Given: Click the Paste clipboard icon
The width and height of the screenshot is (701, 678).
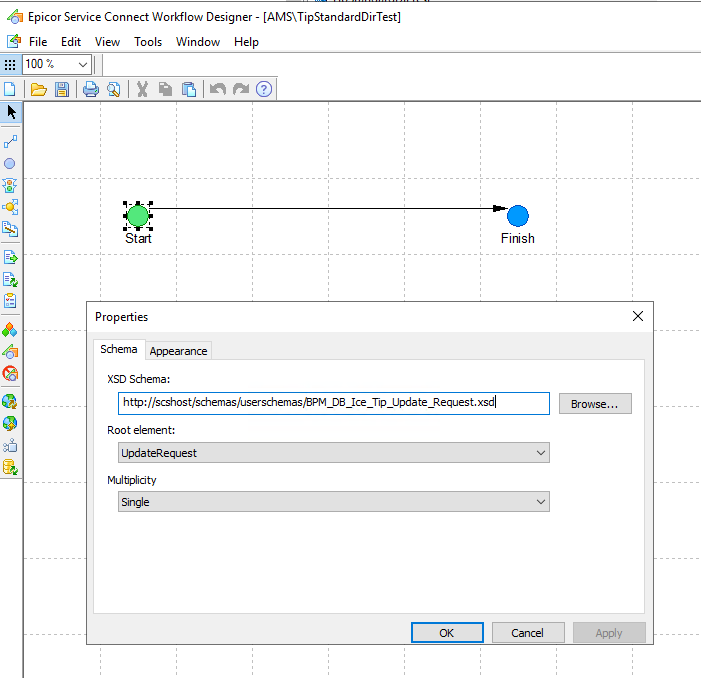Looking at the screenshot, I should click(189, 89).
